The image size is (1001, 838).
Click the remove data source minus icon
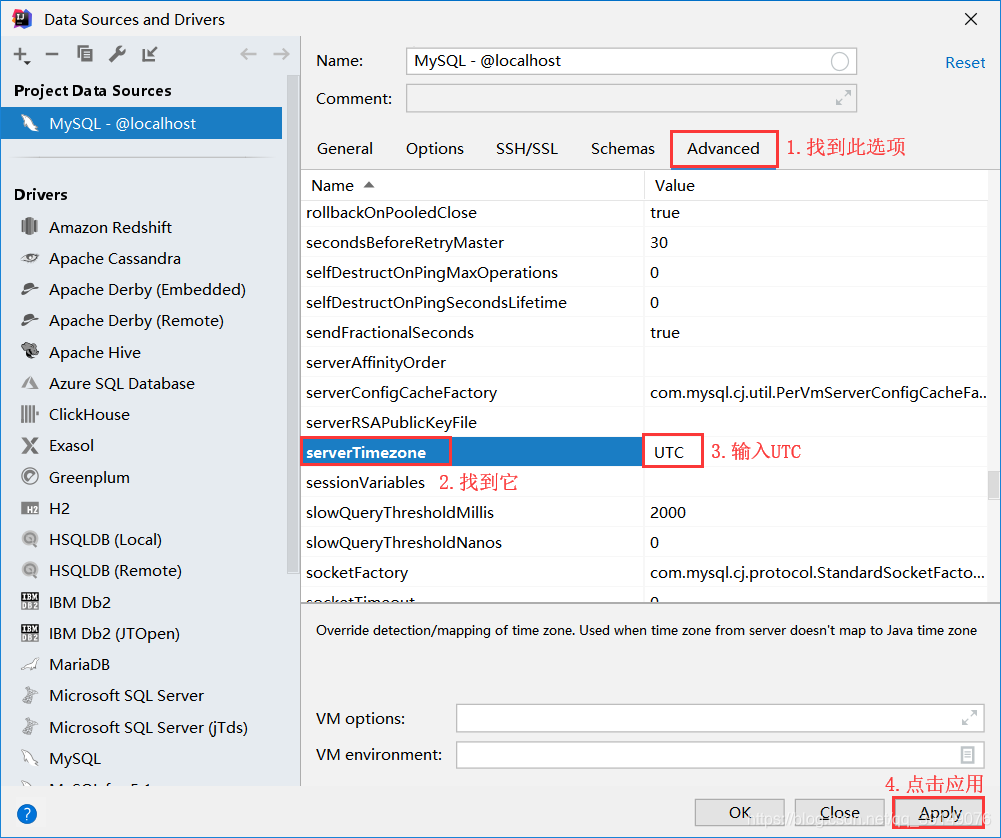click(52, 54)
